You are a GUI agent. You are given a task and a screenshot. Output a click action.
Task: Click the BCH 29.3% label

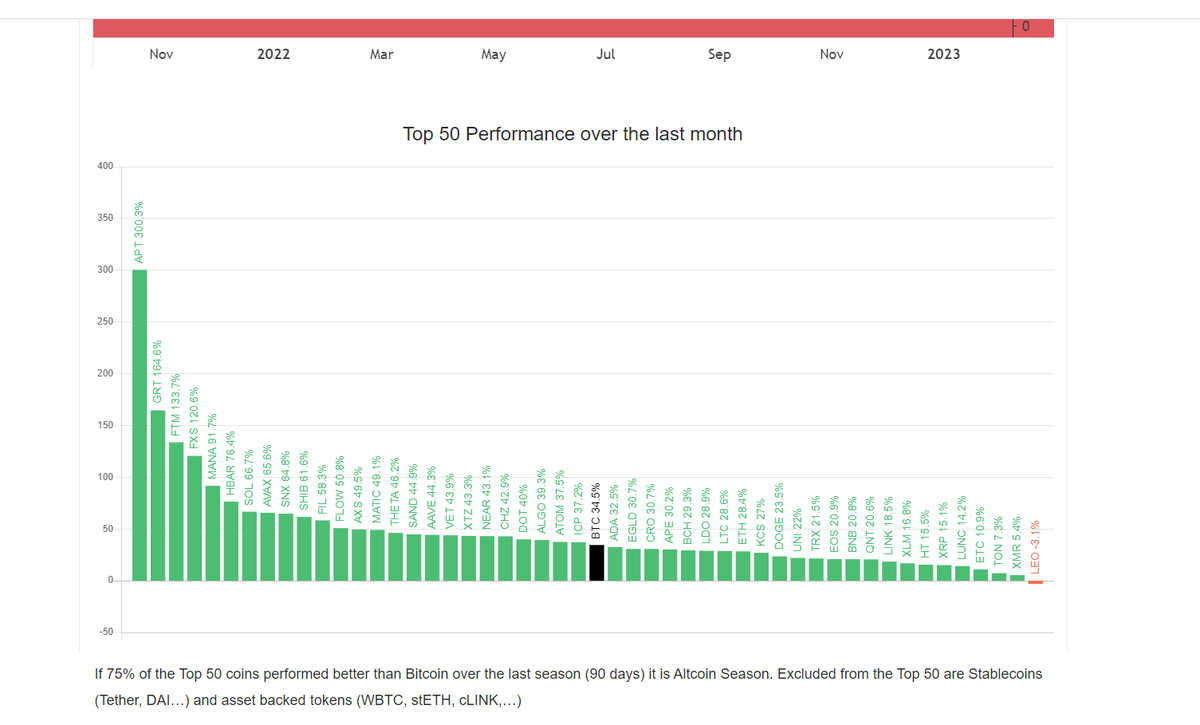687,514
